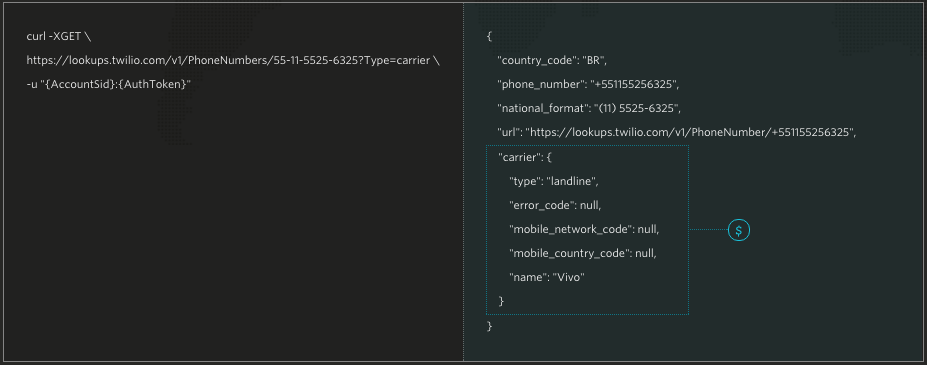Click the opening brace of JSON response
Viewport: 927px width, 365px height.
point(490,37)
